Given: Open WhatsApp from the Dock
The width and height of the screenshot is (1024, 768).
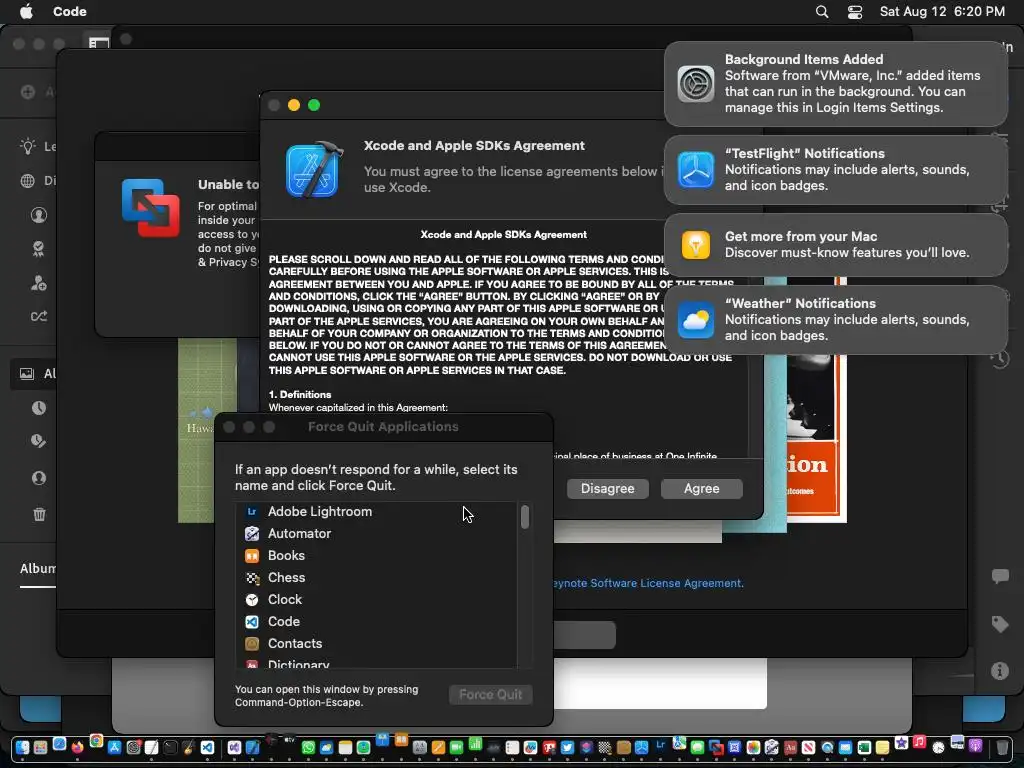Looking at the screenshot, I should [x=308, y=748].
